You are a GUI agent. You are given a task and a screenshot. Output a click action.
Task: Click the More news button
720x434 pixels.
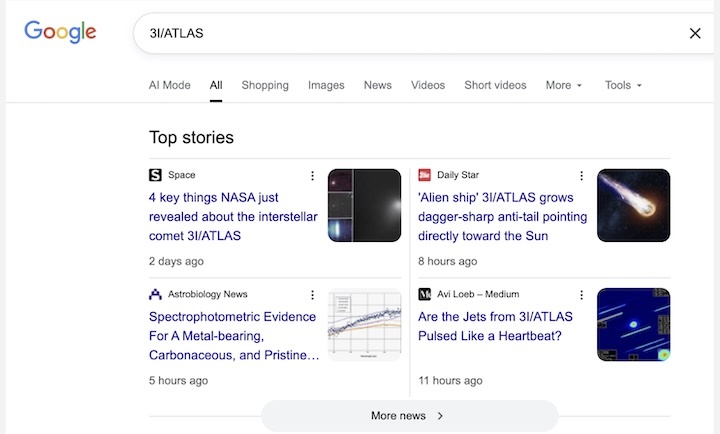[x=409, y=416]
